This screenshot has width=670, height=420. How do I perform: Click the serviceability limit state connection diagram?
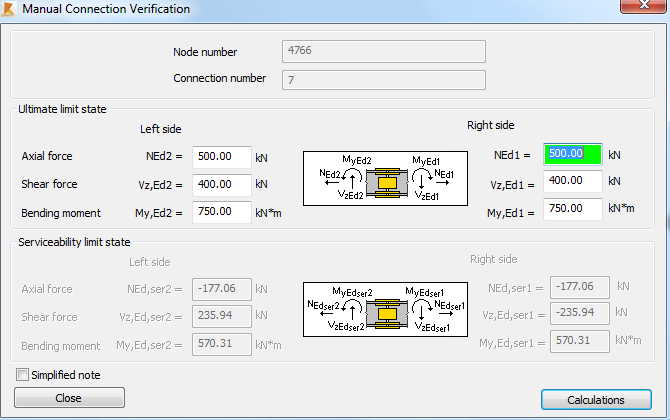(385, 309)
